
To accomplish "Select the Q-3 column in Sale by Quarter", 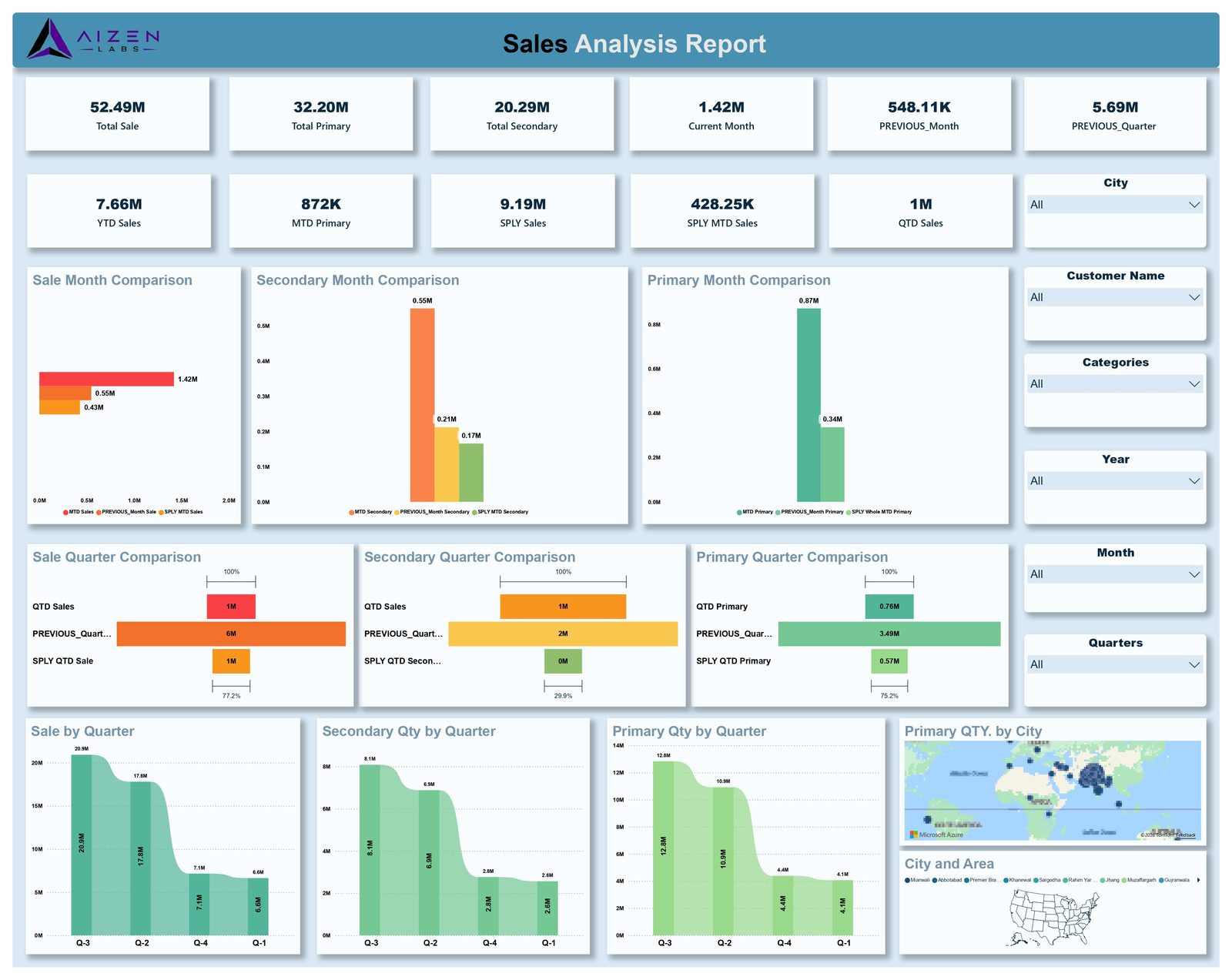I will point(82,845).
